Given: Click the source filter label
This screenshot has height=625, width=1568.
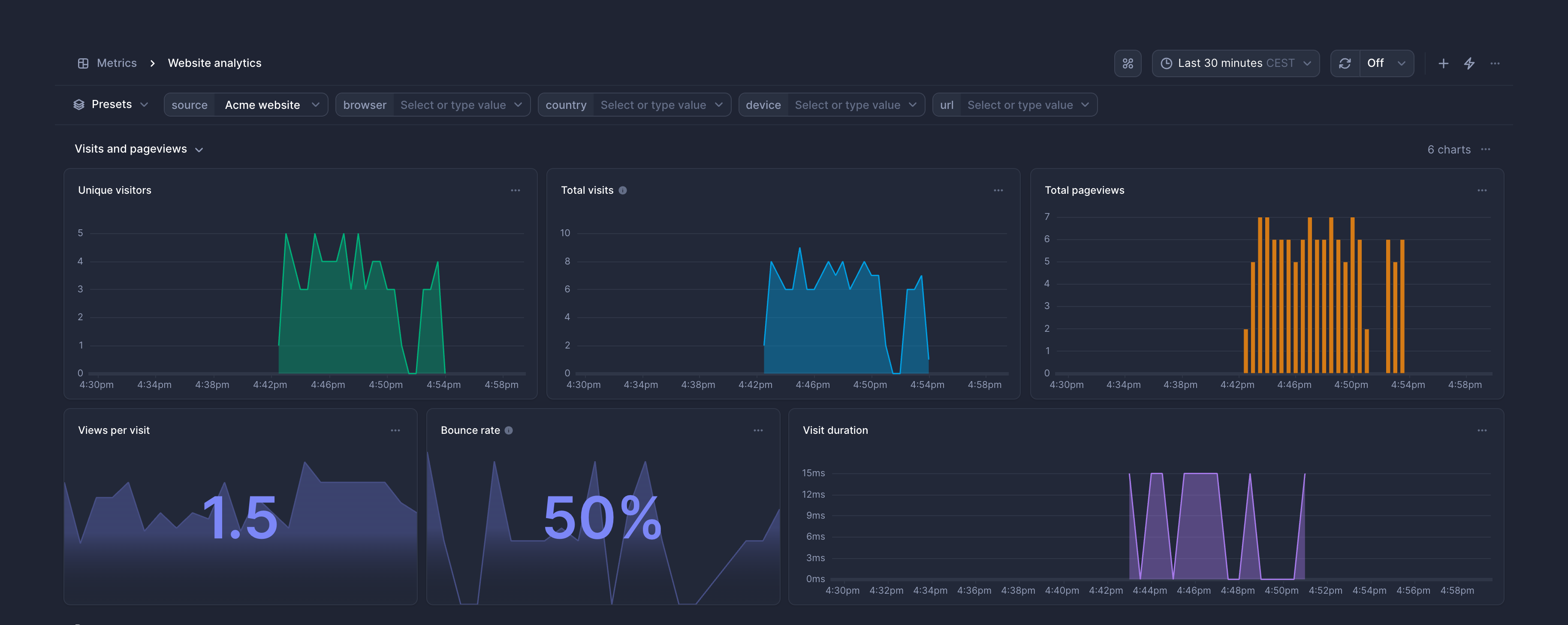Looking at the screenshot, I should click(189, 105).
